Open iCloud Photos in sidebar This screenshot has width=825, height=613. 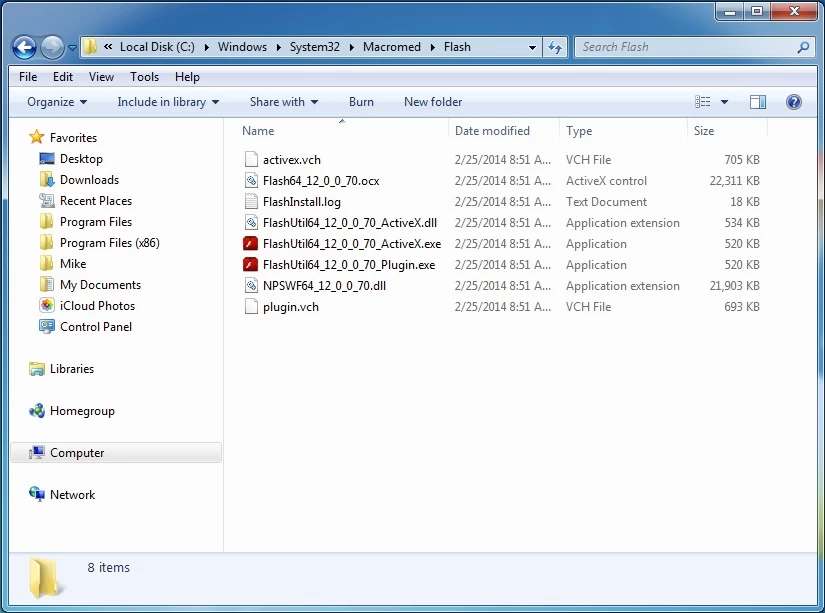click(x=97, y=306)
